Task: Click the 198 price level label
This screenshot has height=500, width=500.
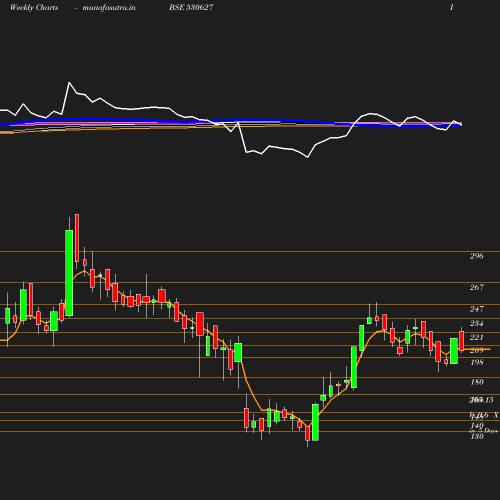Action: tap(477, 362)
